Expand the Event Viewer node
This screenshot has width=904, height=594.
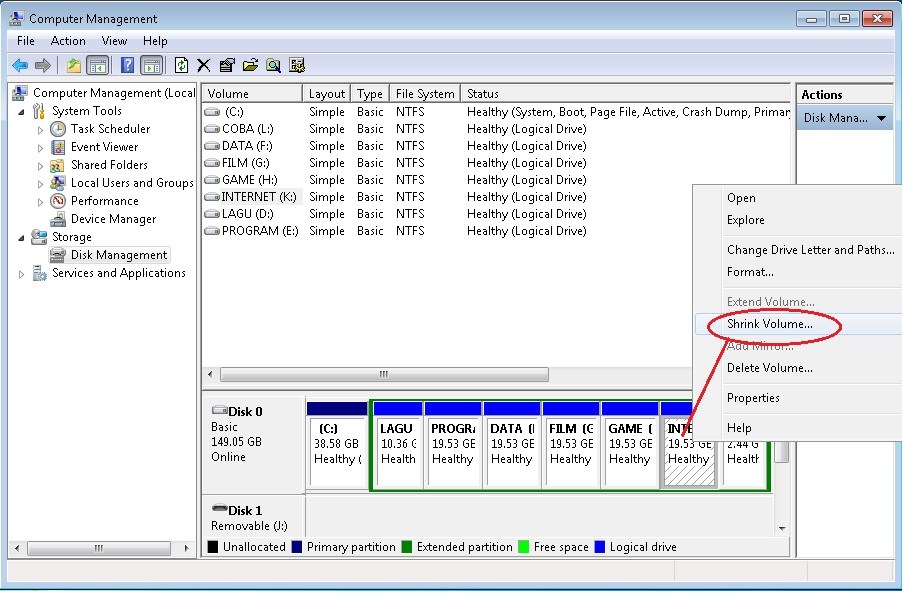(40, 148)
